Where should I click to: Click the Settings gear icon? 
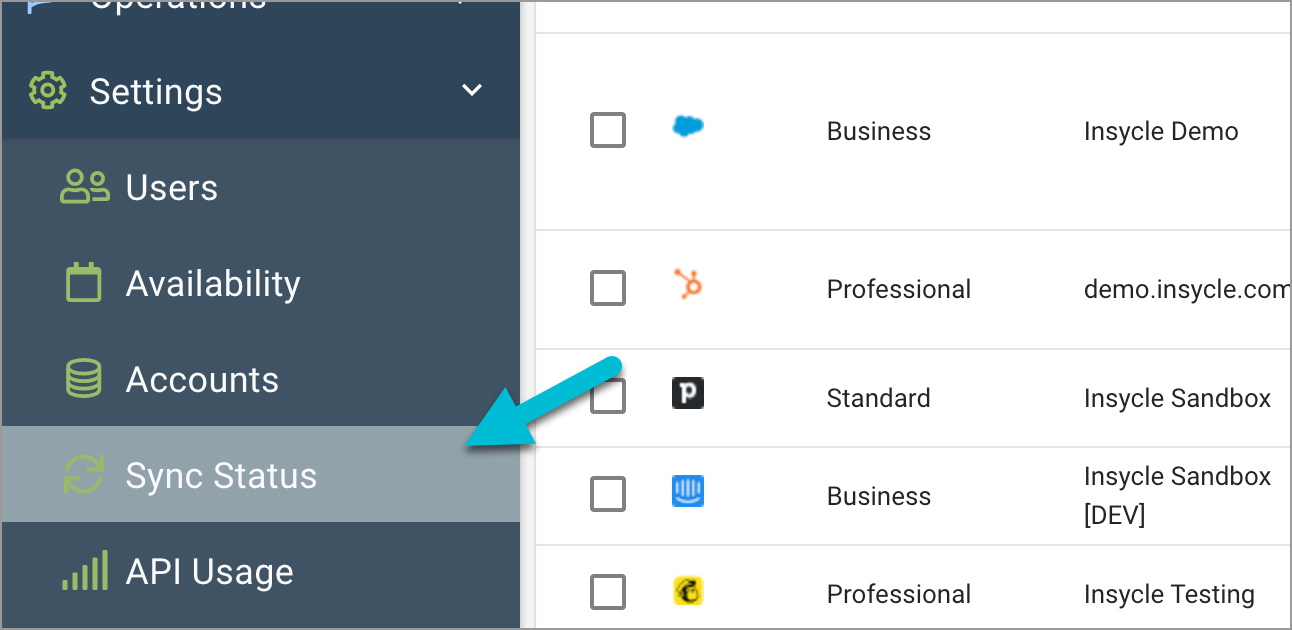coord(48,91)
